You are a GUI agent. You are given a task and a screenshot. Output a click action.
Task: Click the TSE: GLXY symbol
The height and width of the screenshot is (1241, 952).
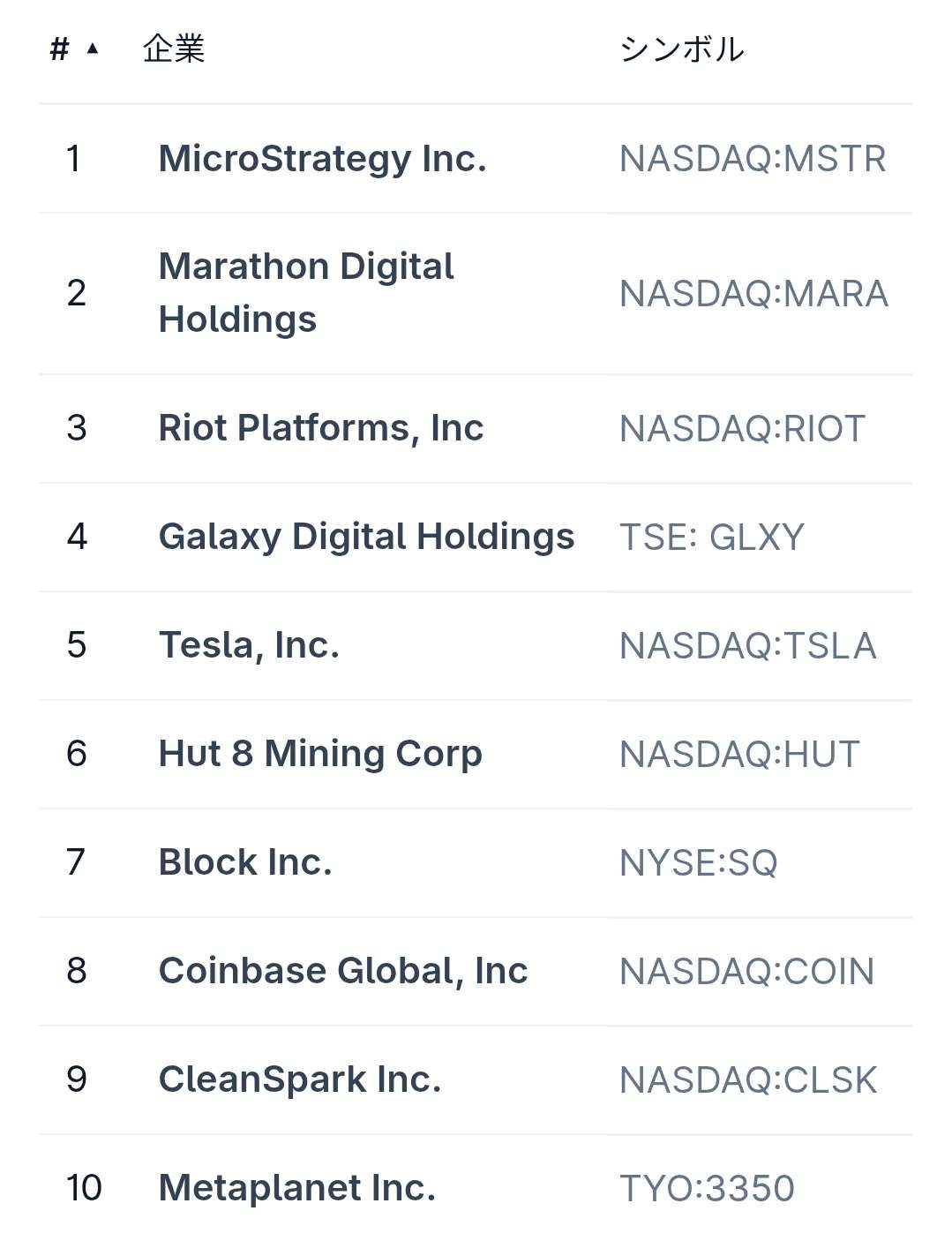711,538
